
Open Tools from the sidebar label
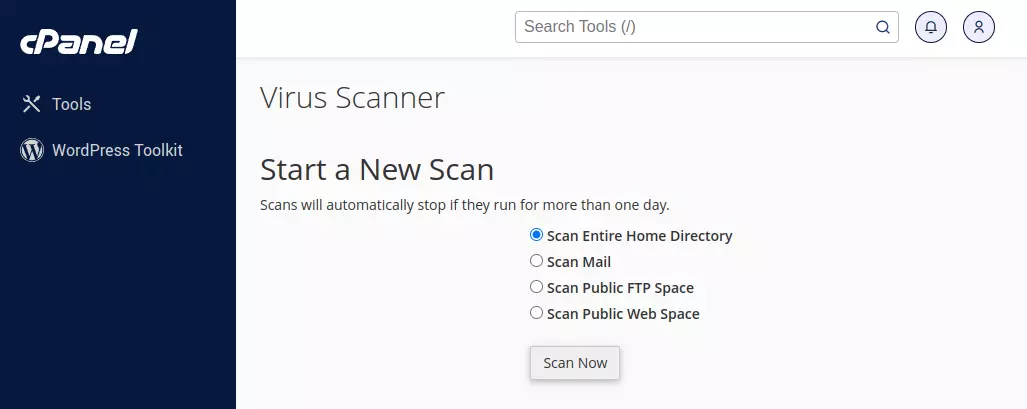[71, 104]
